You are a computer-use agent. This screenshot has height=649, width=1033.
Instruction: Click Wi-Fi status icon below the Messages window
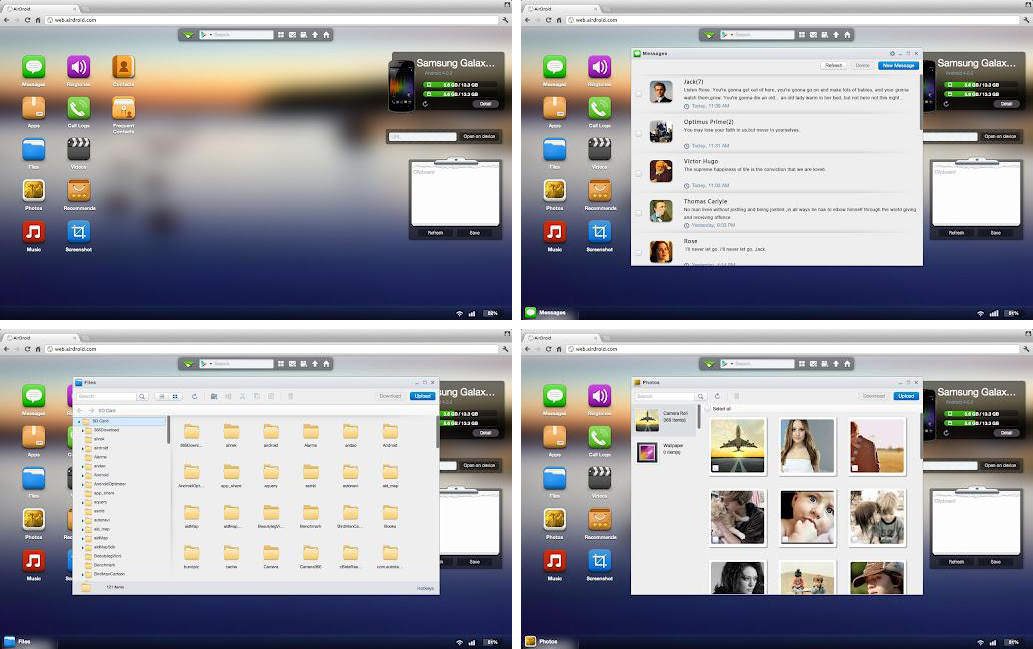[980, 313]
